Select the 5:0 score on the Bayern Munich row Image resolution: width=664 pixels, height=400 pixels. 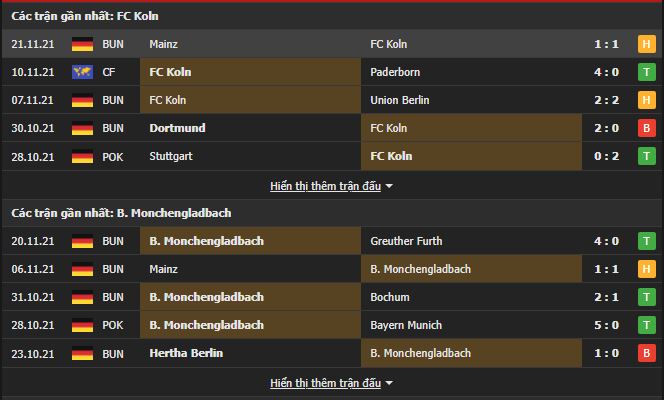coord(606,325)
